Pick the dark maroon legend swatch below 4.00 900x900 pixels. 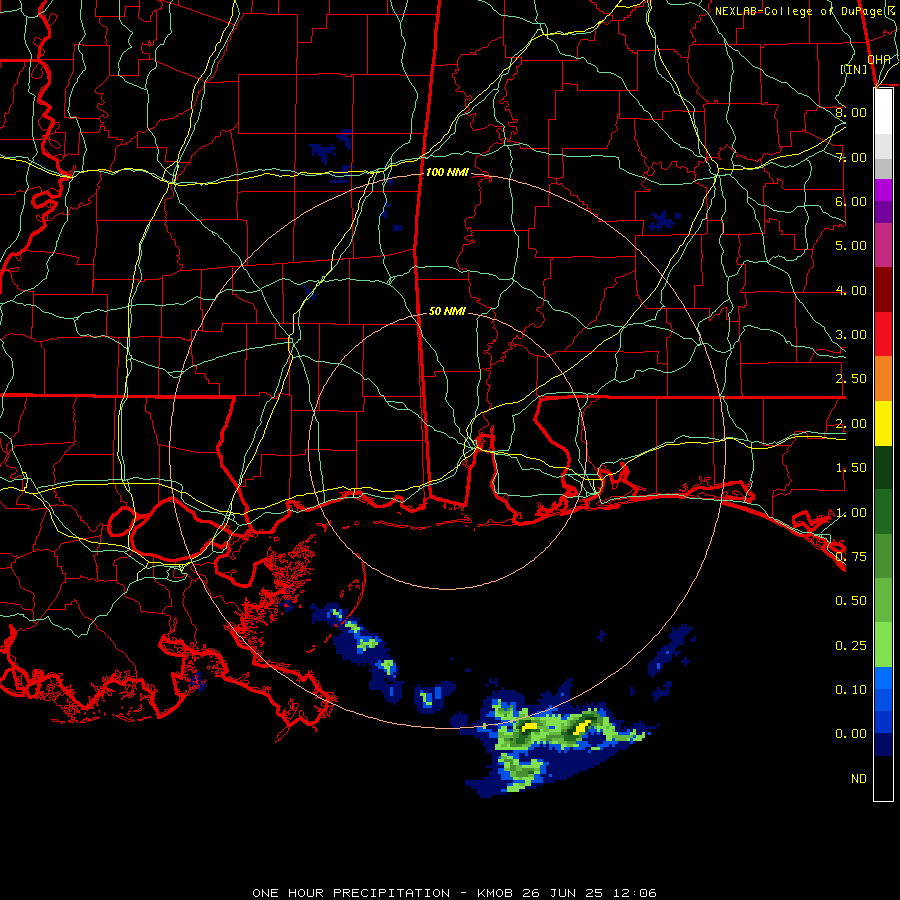(883, 290)
